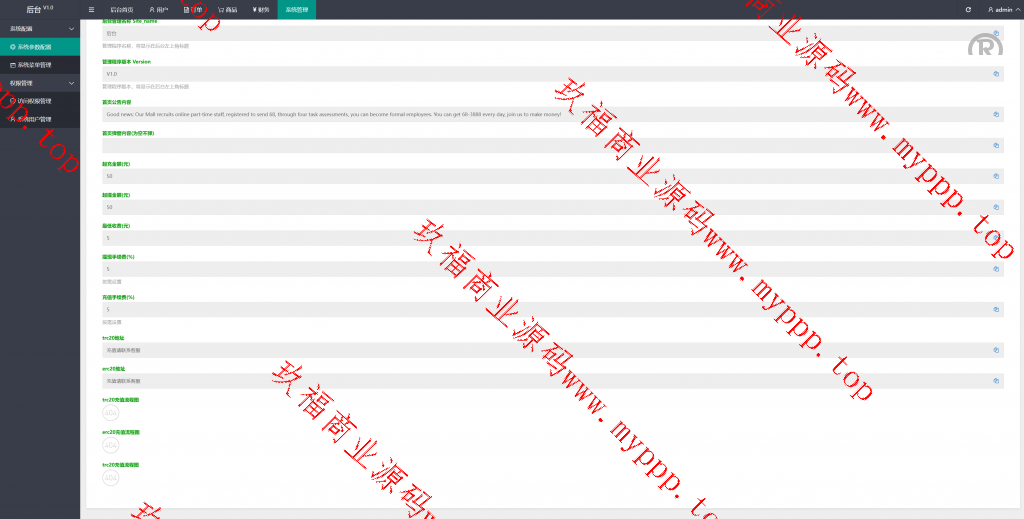Click the erc20充值流程图 image thumbnail
The image size is (1024, 519).
coord(110,445)
